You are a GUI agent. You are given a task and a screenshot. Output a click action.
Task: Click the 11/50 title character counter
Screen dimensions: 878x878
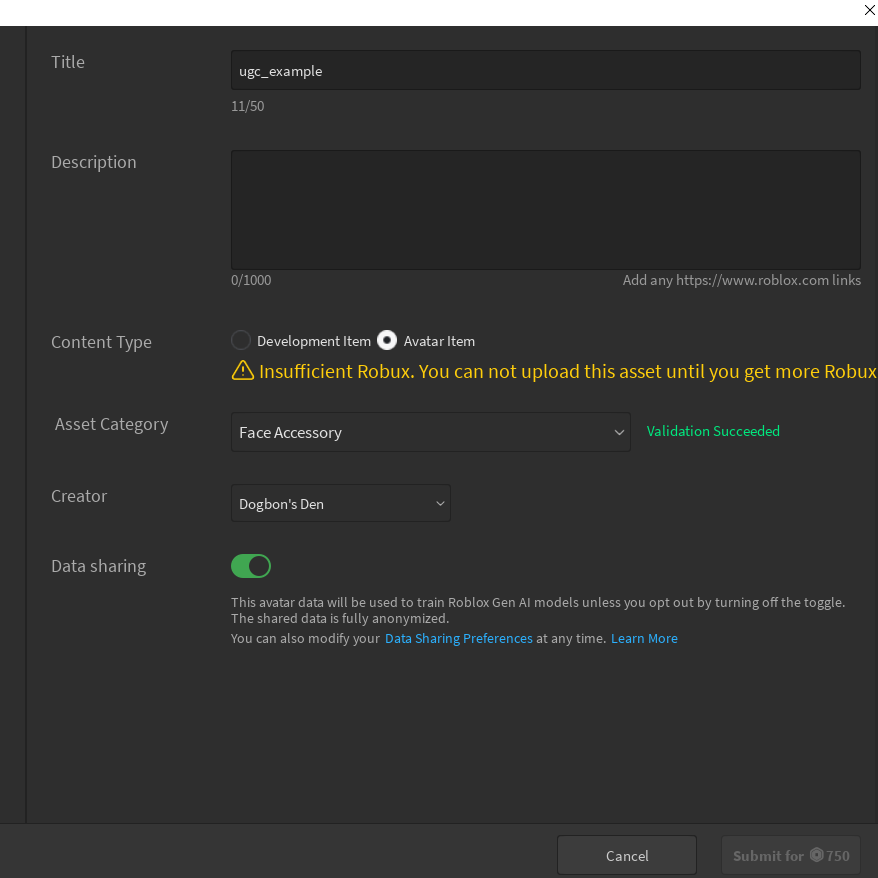pos(247,106)
